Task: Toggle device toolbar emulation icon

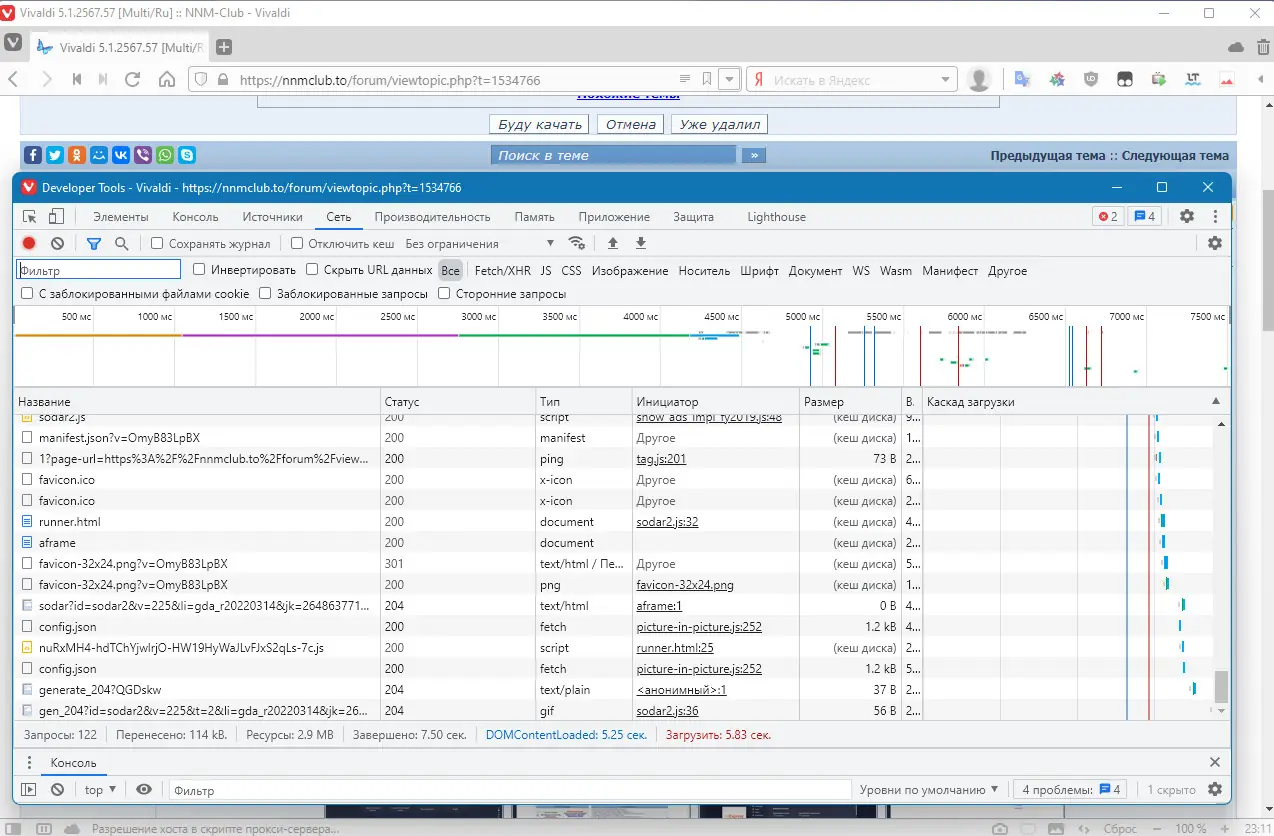Action: (x=56, y=216)
